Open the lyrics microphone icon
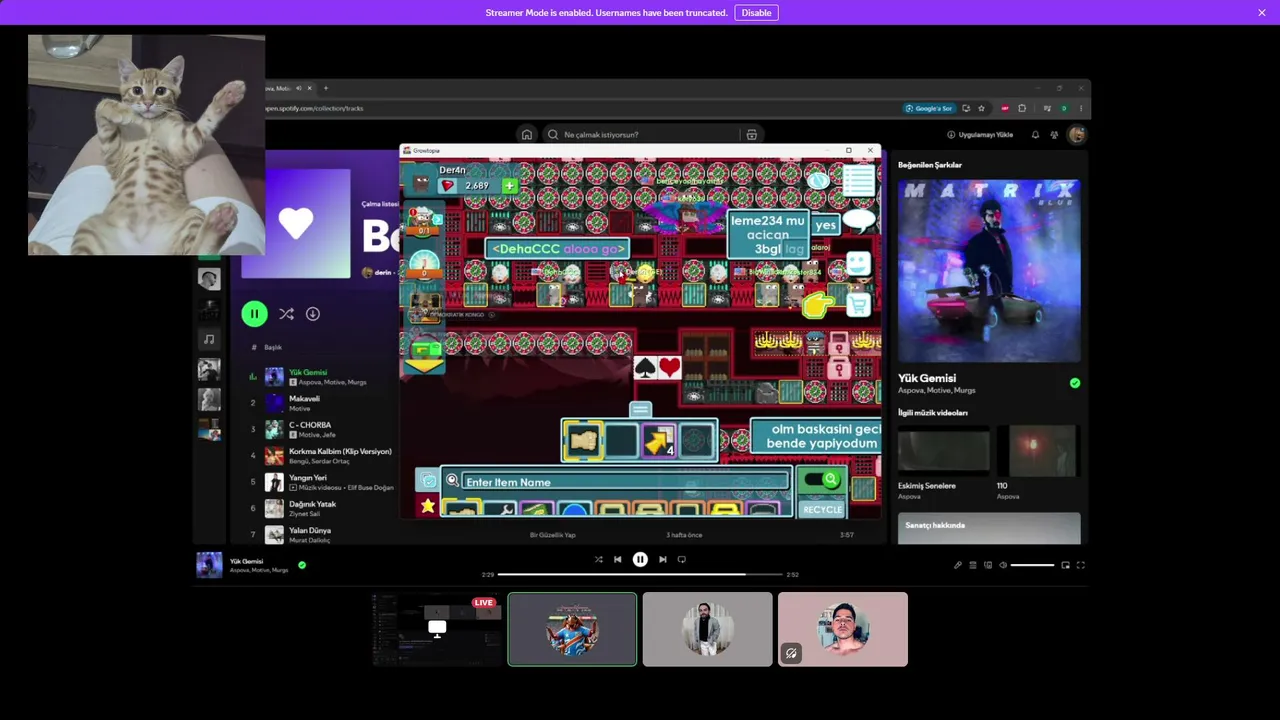The image size is (1280, 720). pyautogui.click(x=957, y=565)
